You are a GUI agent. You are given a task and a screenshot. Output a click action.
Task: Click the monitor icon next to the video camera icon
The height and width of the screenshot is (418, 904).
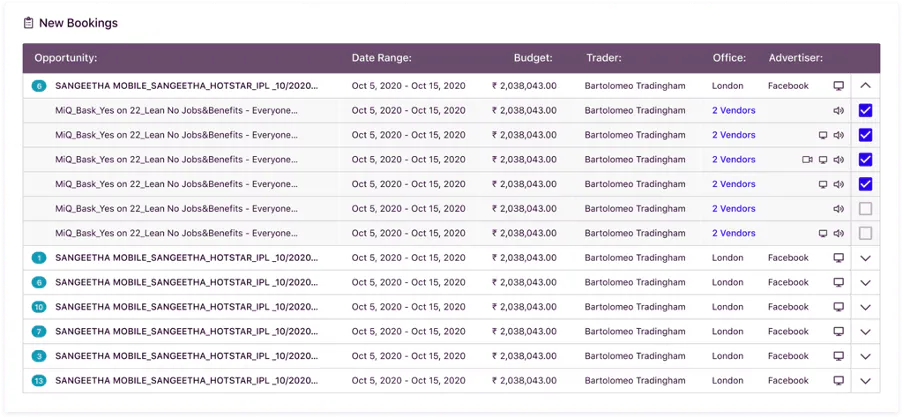(823, 160)
